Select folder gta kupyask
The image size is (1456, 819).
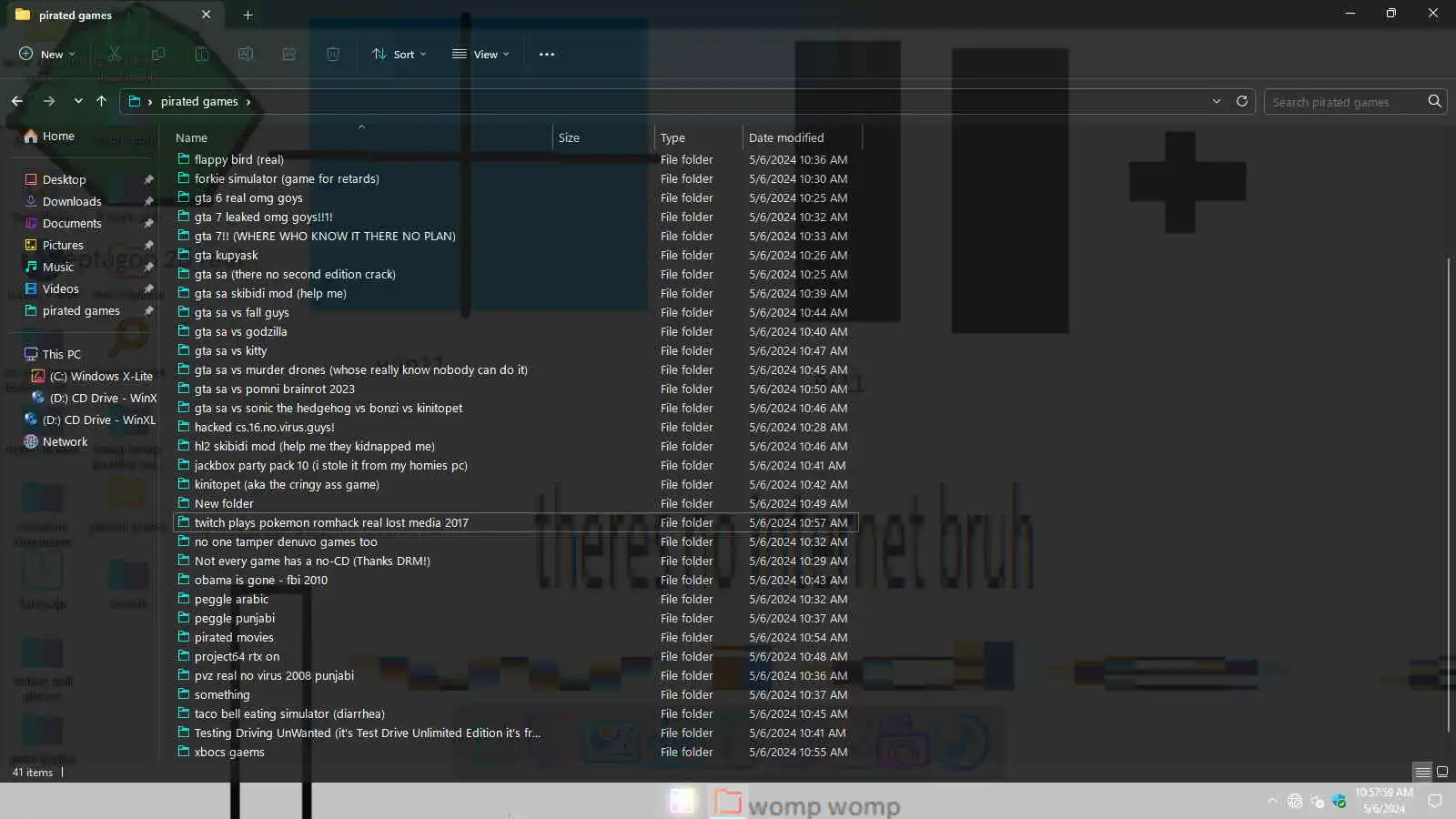(515, 255)
